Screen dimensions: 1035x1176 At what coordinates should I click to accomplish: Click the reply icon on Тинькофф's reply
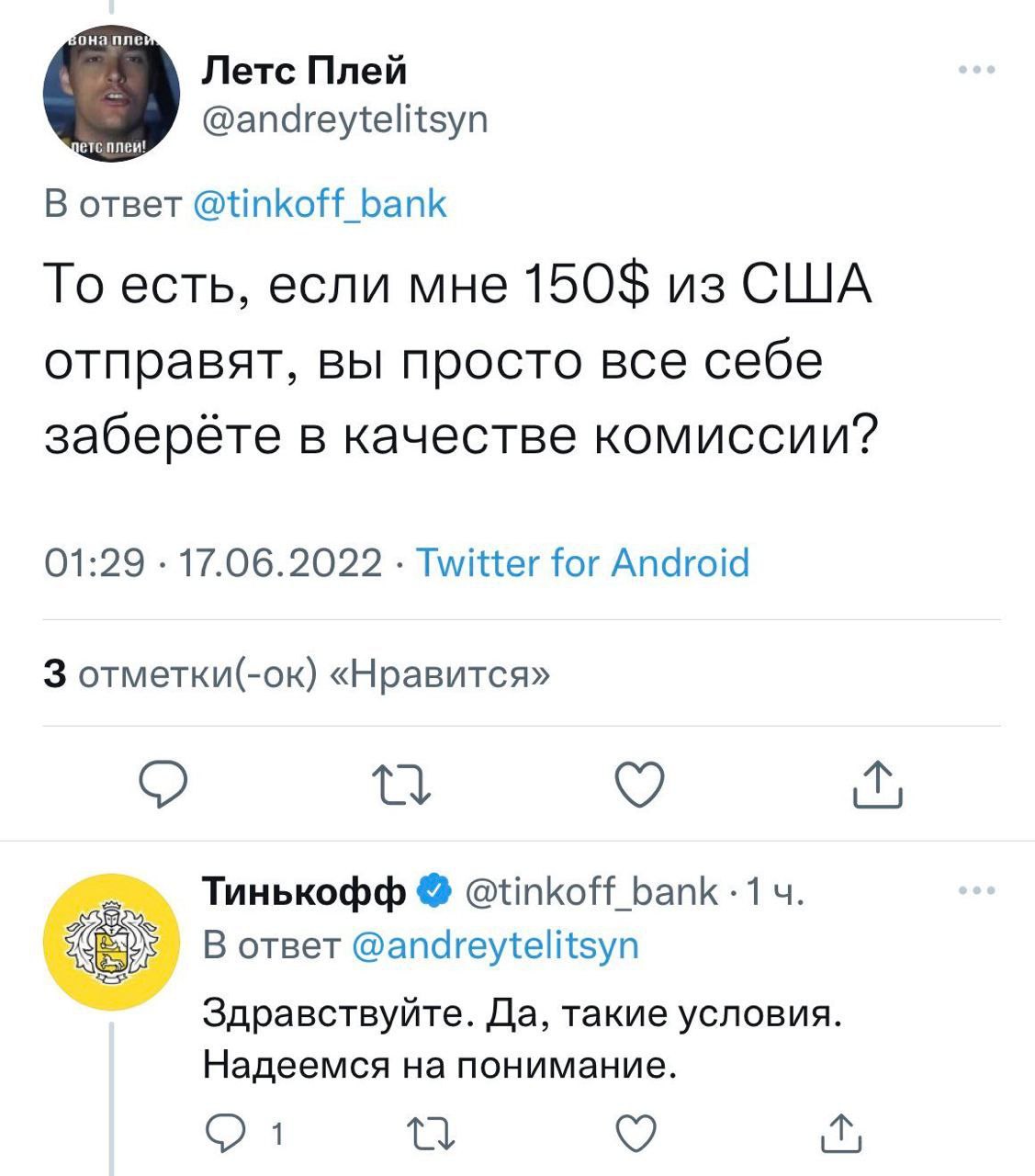225,1135
